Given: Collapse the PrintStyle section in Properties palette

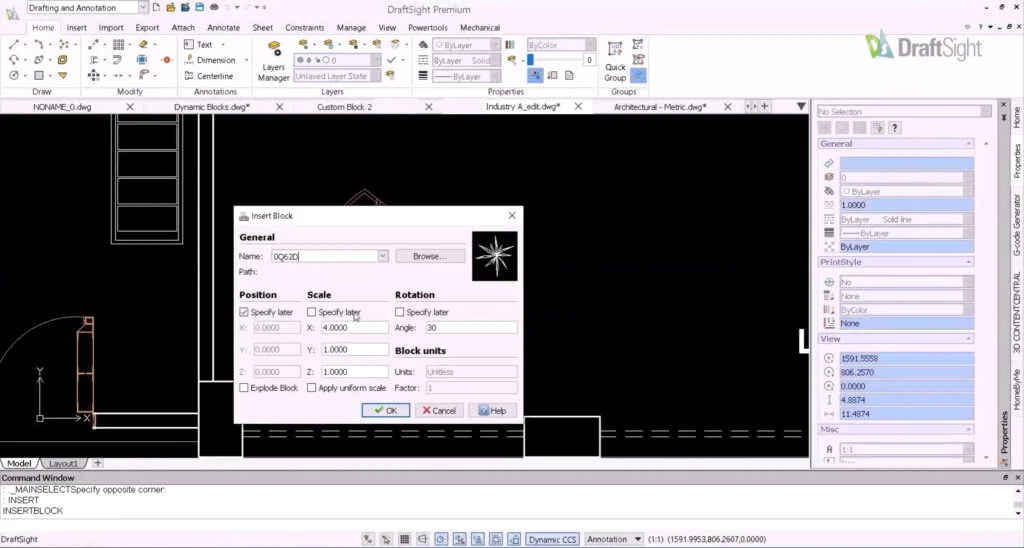Looking at the screenshot, I should 968,262.
